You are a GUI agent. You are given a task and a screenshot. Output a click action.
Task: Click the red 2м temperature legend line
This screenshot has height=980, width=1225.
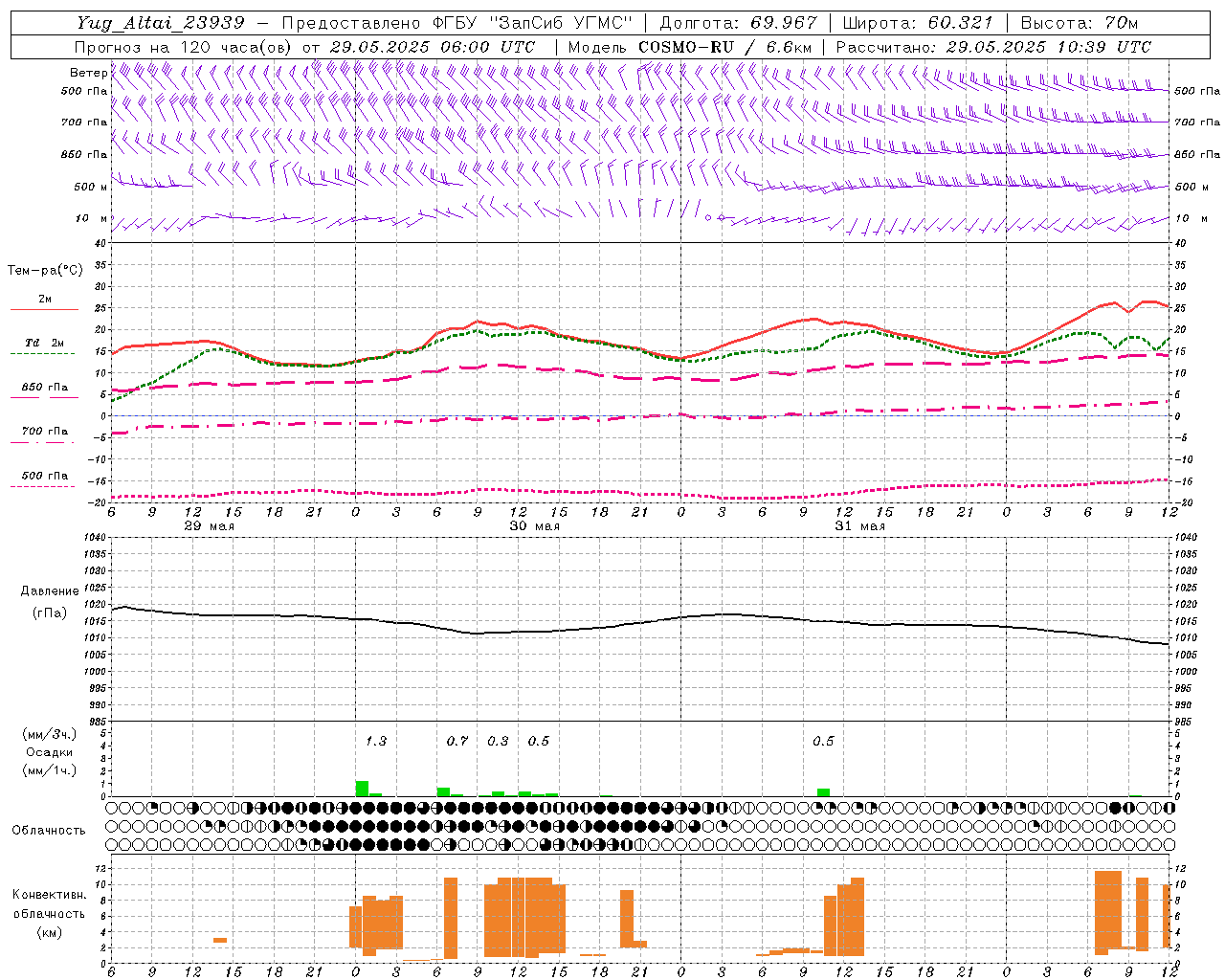[44, 309]
